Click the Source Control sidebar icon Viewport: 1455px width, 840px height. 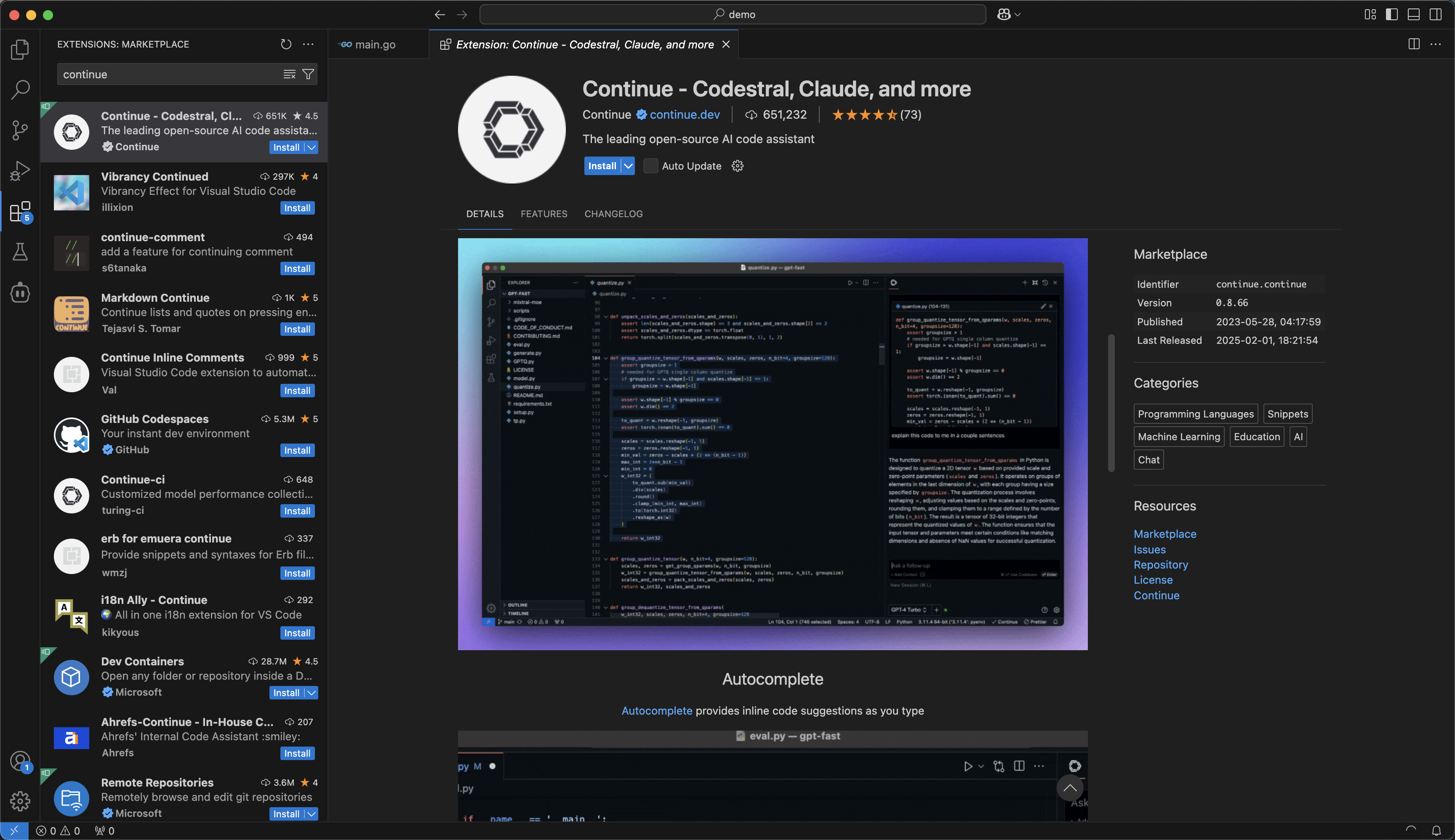tap(21, 131)
